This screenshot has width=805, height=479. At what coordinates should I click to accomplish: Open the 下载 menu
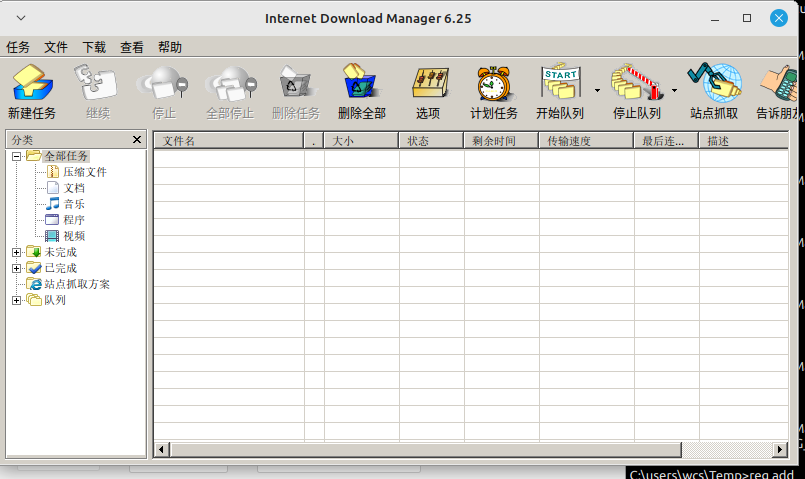(94, 47)
